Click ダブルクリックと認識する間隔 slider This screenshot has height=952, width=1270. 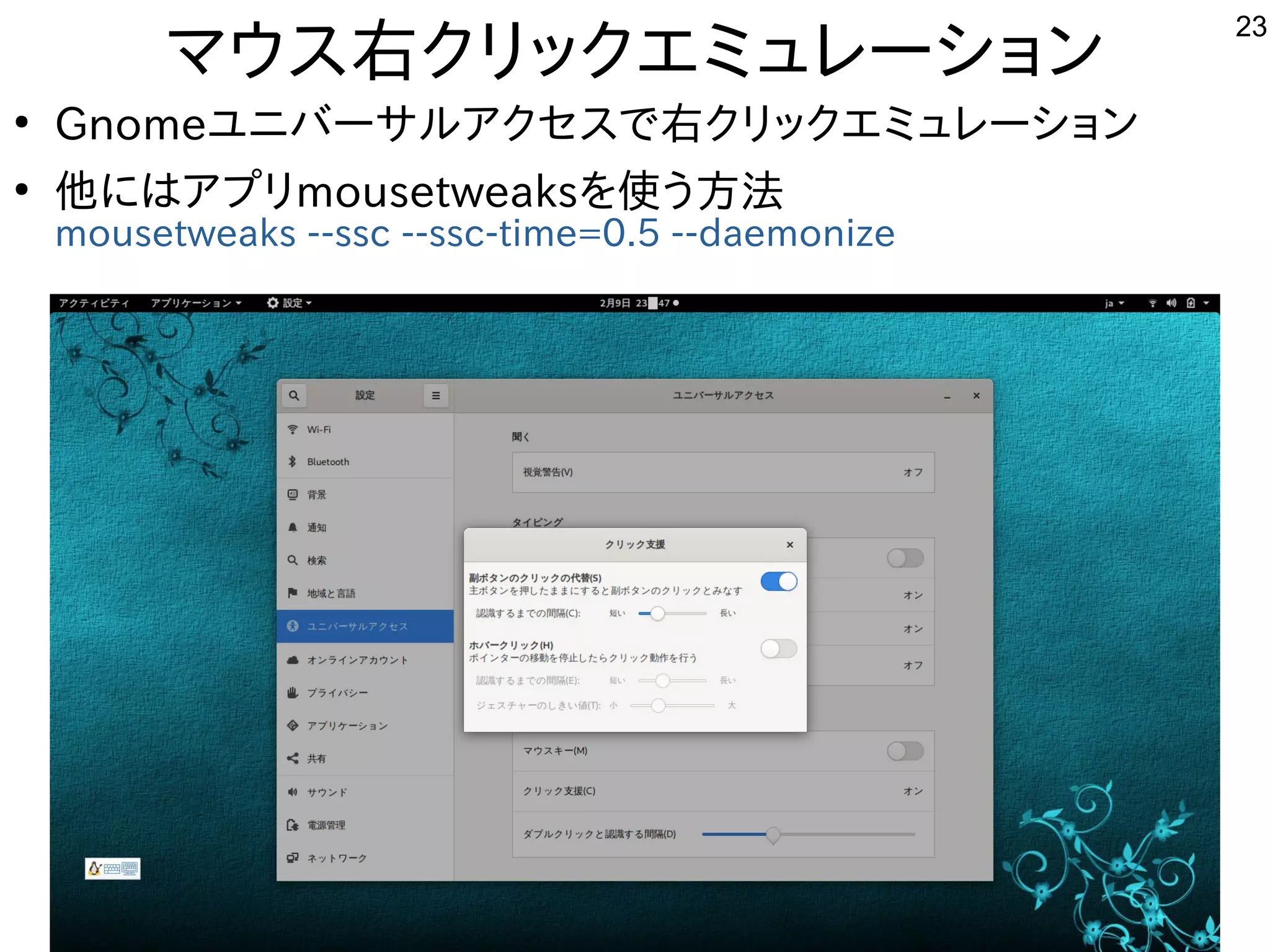808,835
